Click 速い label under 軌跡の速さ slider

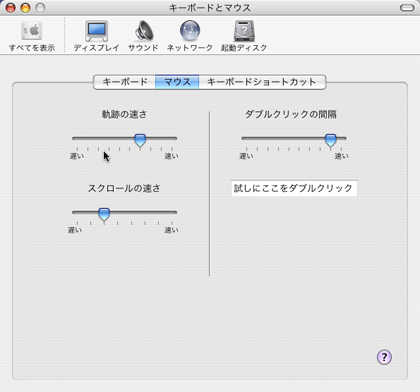click(x=171, y=156)
